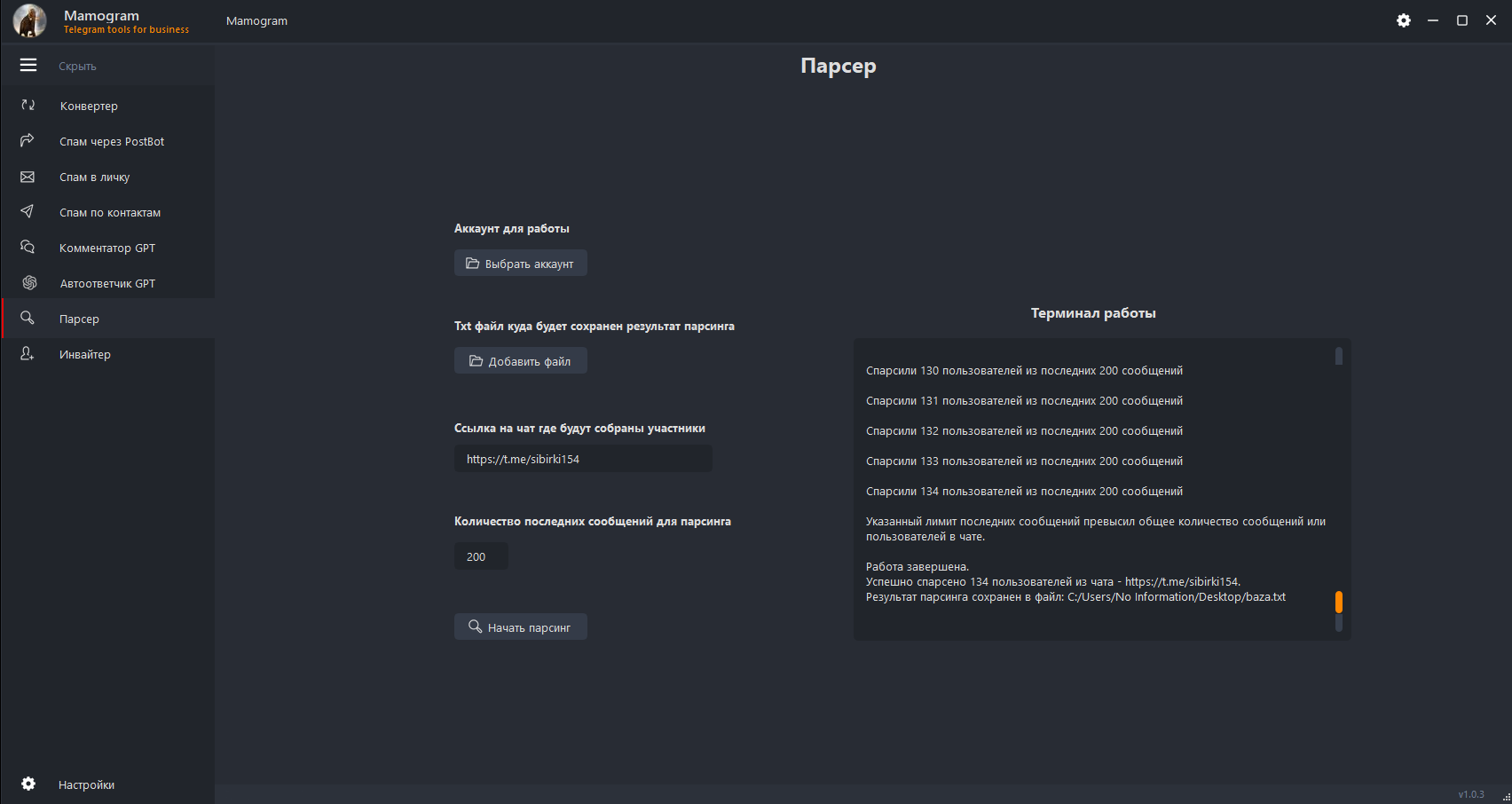Open Спам по контактам paper plane icon
1512x804 pixels.
(28, 212)
